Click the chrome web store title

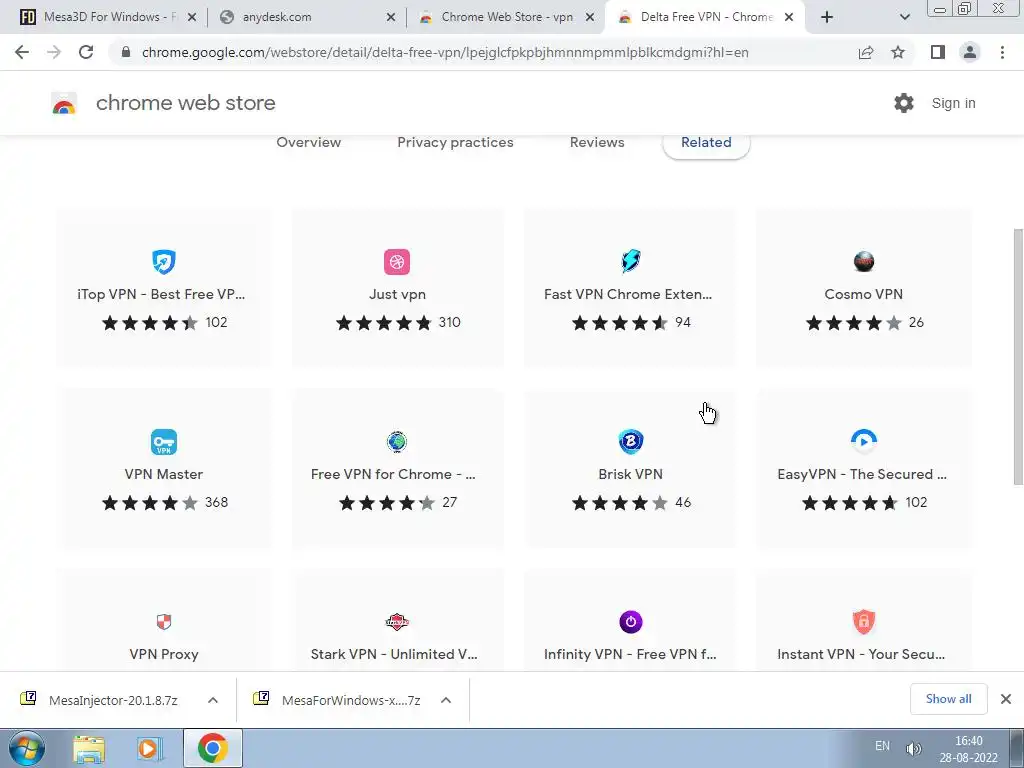pyautogui.click(x=185, y=103)
